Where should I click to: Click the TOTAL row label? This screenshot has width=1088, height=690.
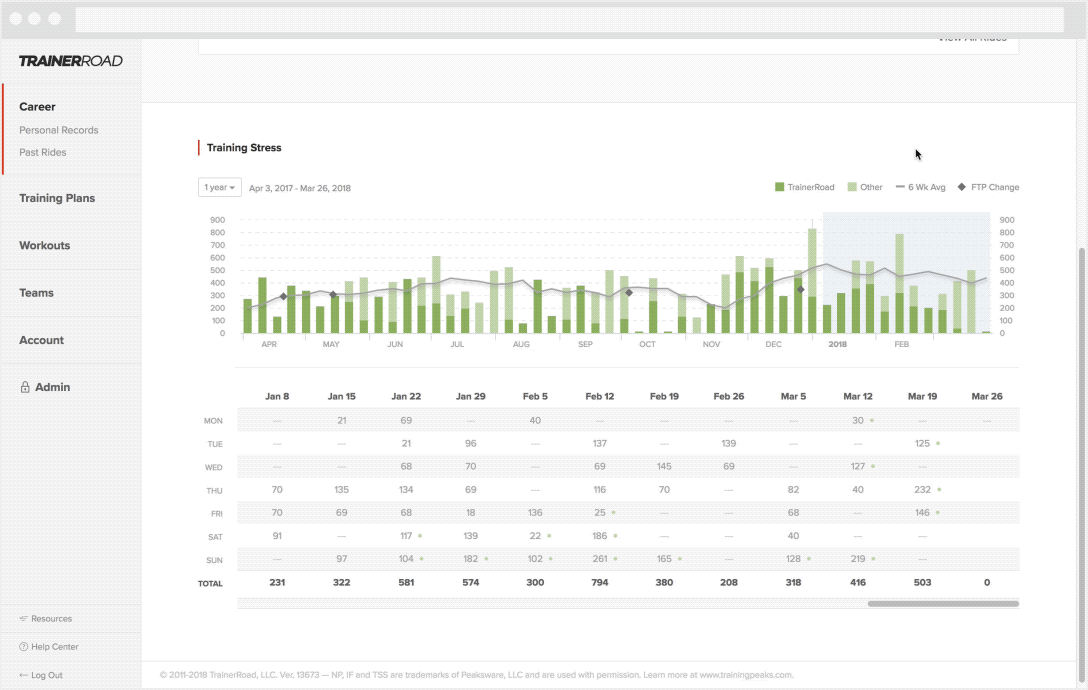point(210,584)
